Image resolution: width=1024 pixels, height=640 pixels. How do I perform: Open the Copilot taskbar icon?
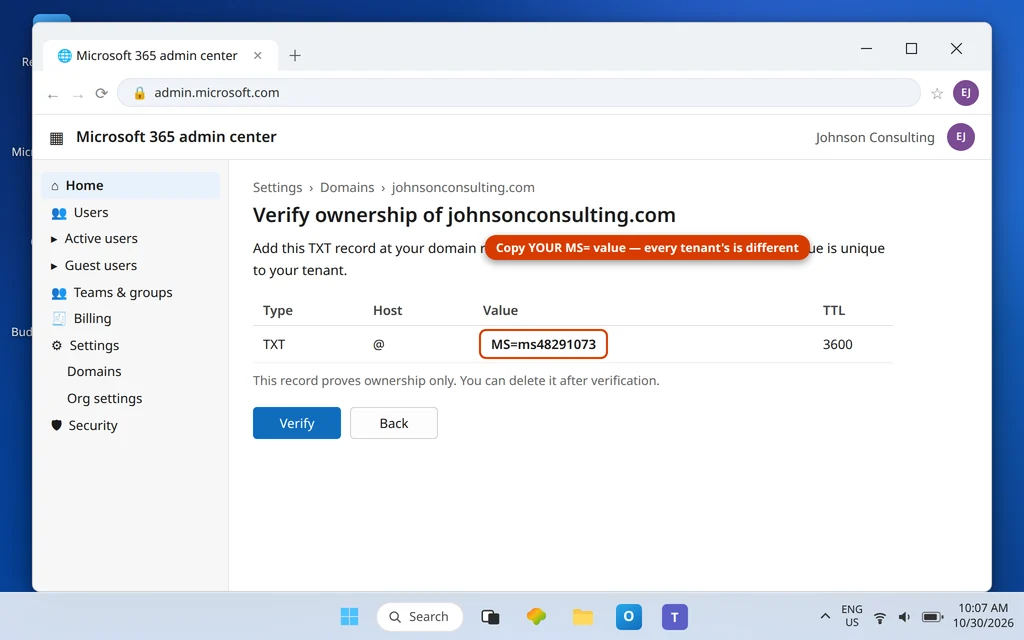click(536, 616)
